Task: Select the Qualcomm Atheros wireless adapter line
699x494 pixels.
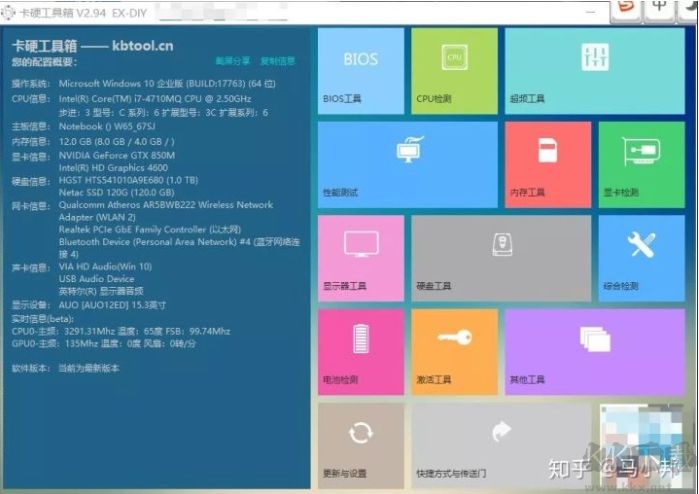Action: [166, 211]
